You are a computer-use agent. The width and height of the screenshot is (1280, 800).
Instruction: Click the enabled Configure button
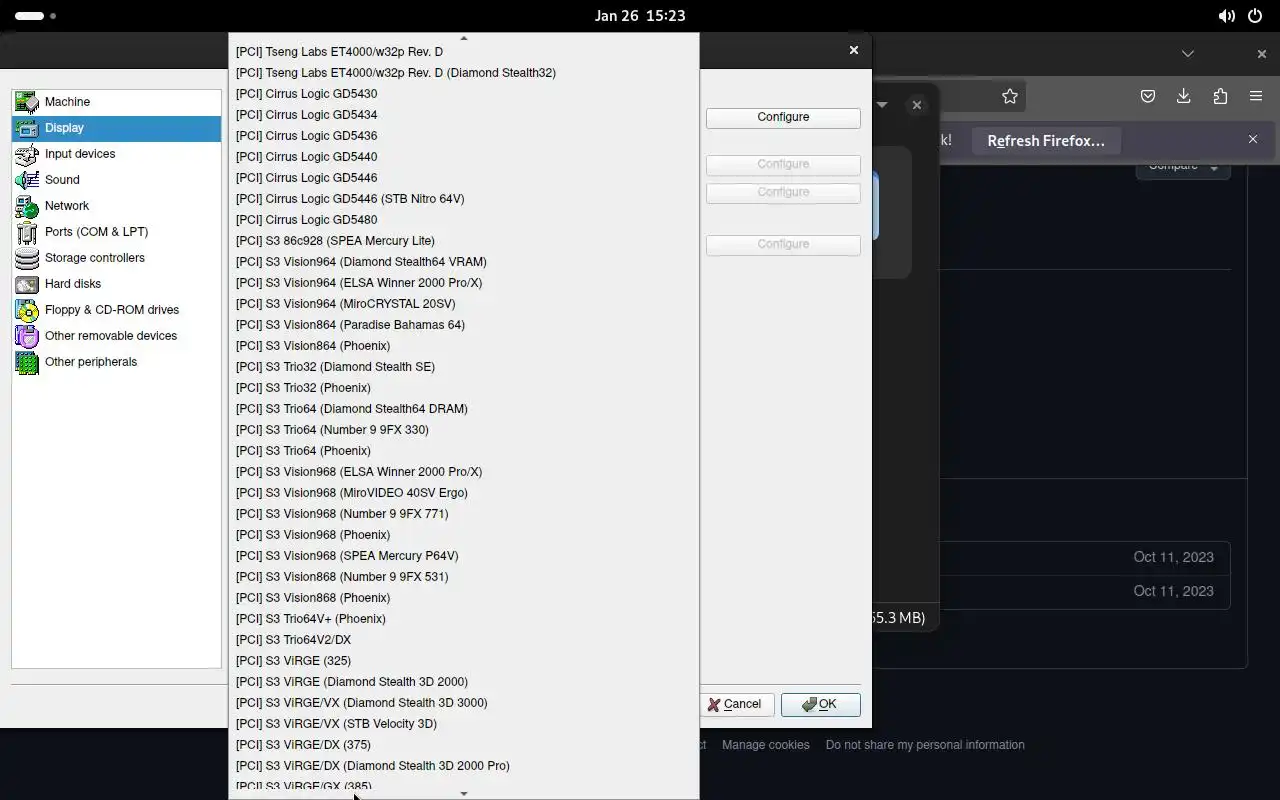783,117
